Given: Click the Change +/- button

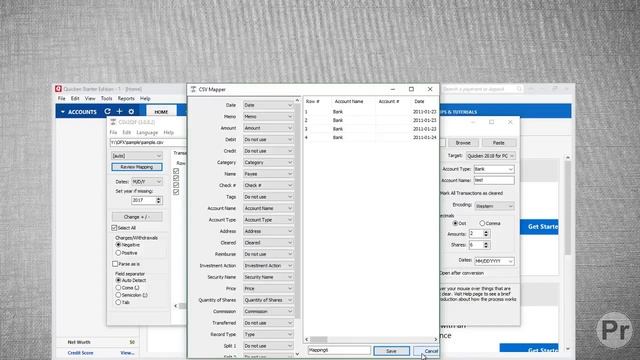Looking at the screenshot, I should pos(137,217).
